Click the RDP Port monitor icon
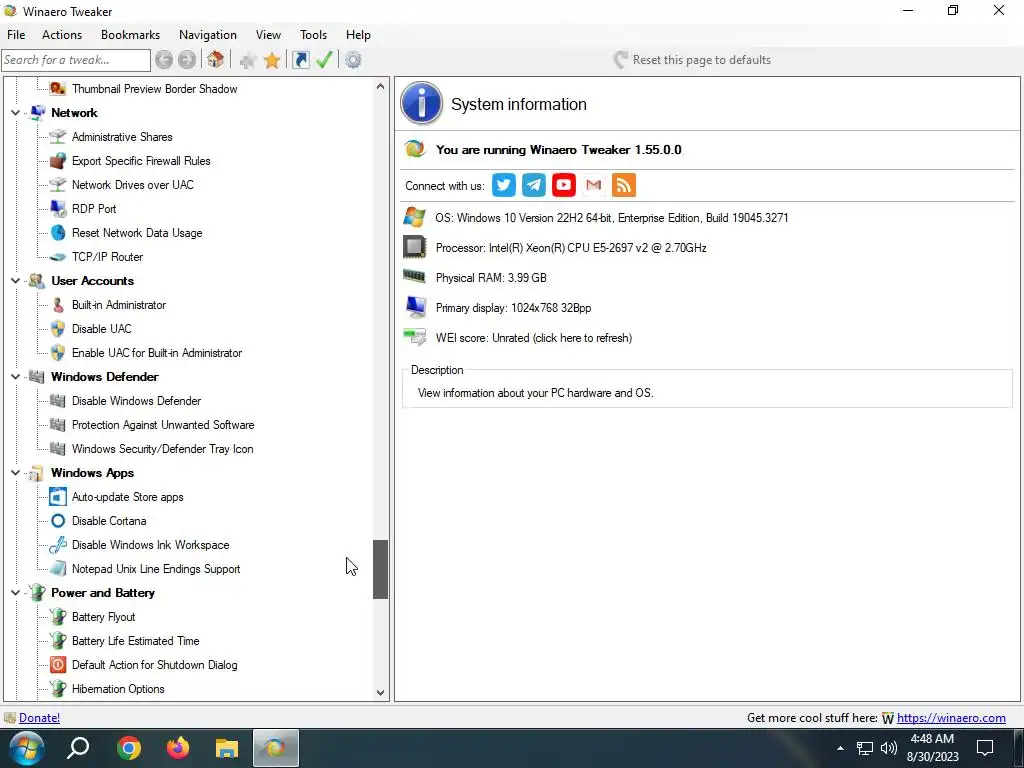This screenshot has height=768, width=1024. pos(58,209)
